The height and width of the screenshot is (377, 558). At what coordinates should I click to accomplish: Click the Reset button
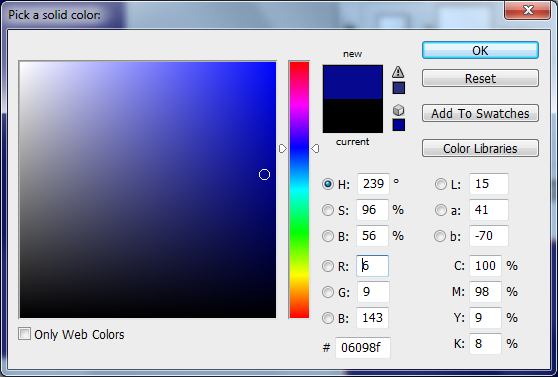(480, 78)
